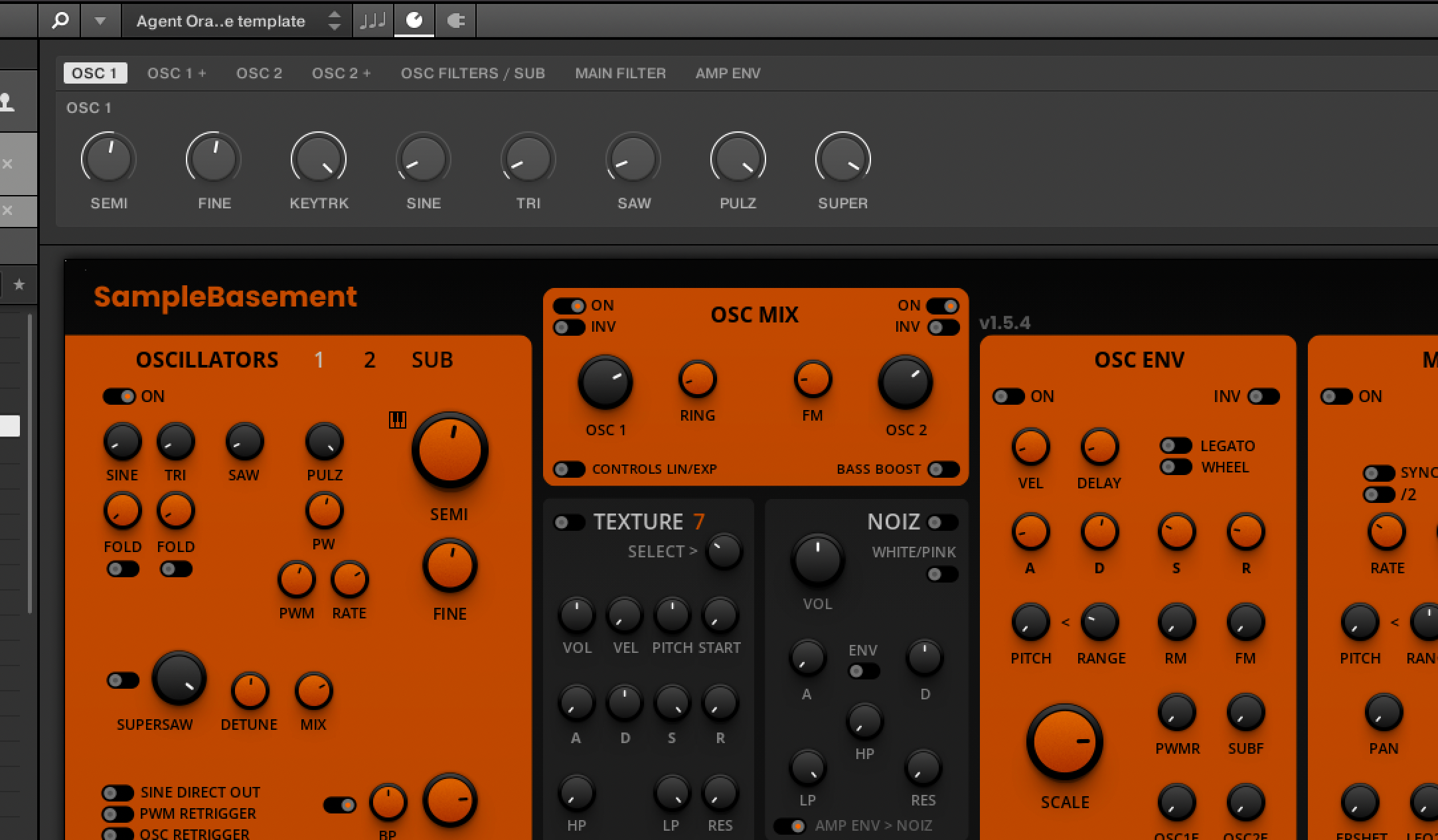Turn on the NOIZ section toggle

[942, 522]
